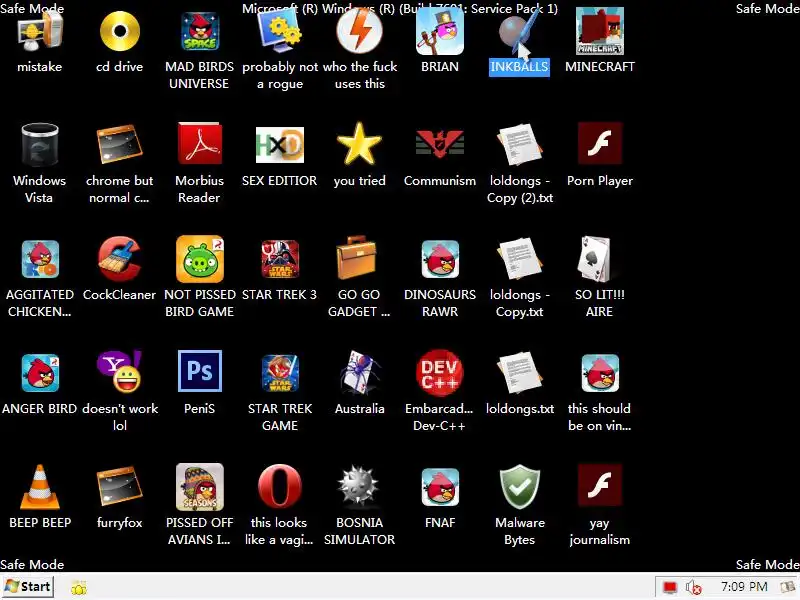This screenshot has height=600, width=800.
Task: Click the 'you tried' star icon
Action: coord(360,144)
